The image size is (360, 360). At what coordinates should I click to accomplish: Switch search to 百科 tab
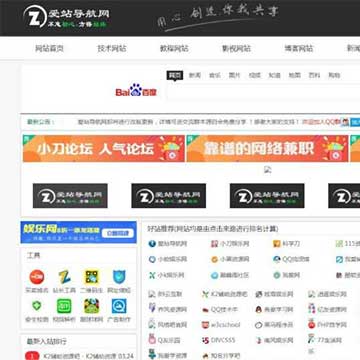tap(314, 76)
